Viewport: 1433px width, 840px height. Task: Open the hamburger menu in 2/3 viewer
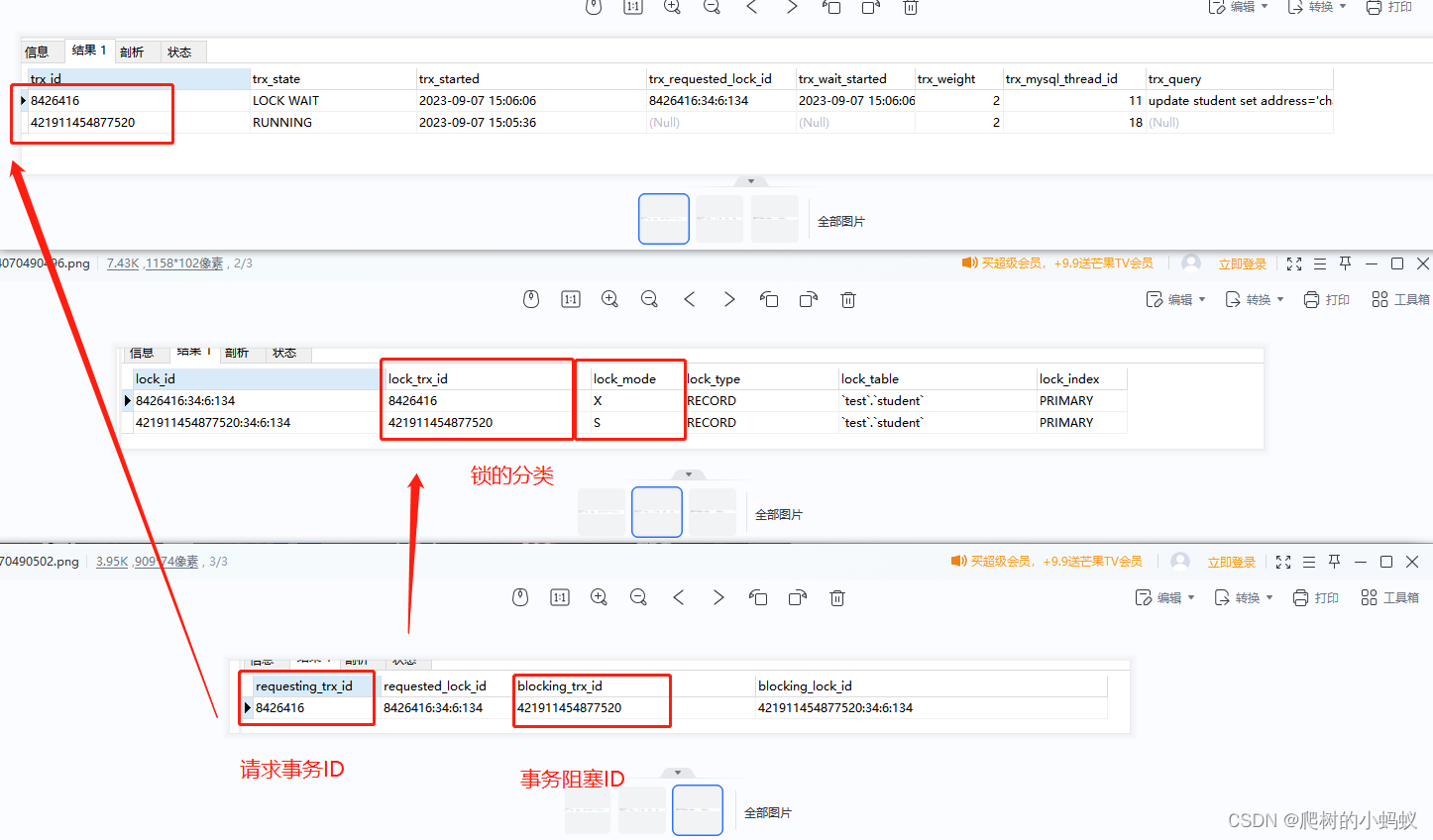[1320, 263]
